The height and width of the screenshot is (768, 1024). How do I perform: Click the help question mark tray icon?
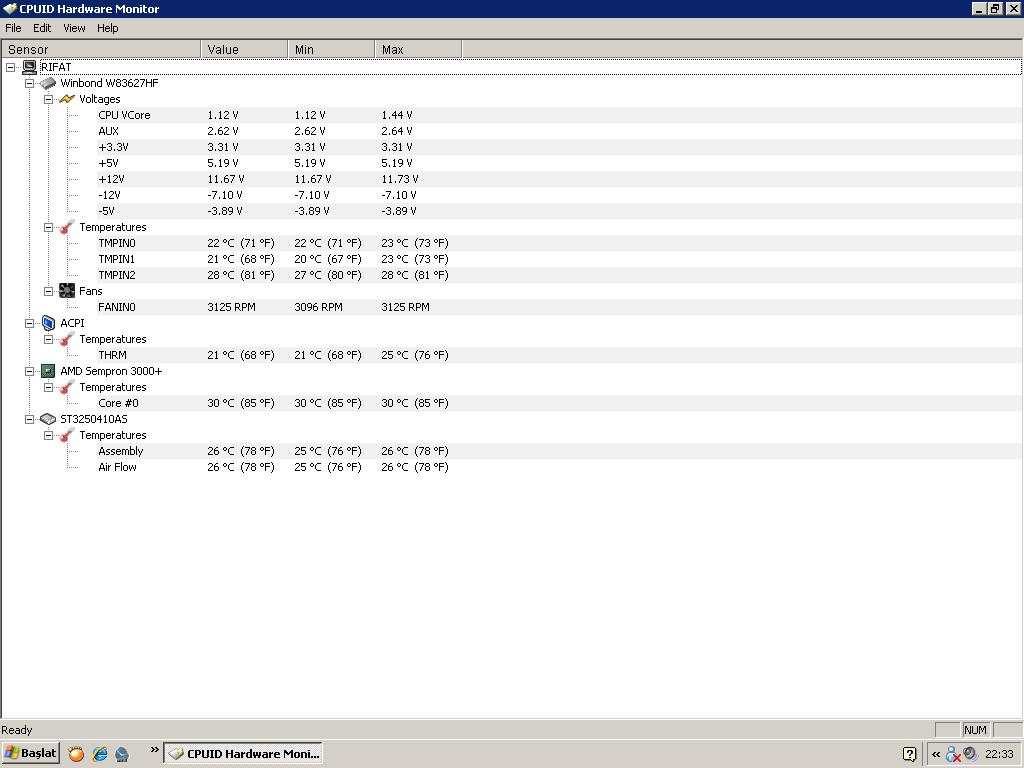point(910,754)
